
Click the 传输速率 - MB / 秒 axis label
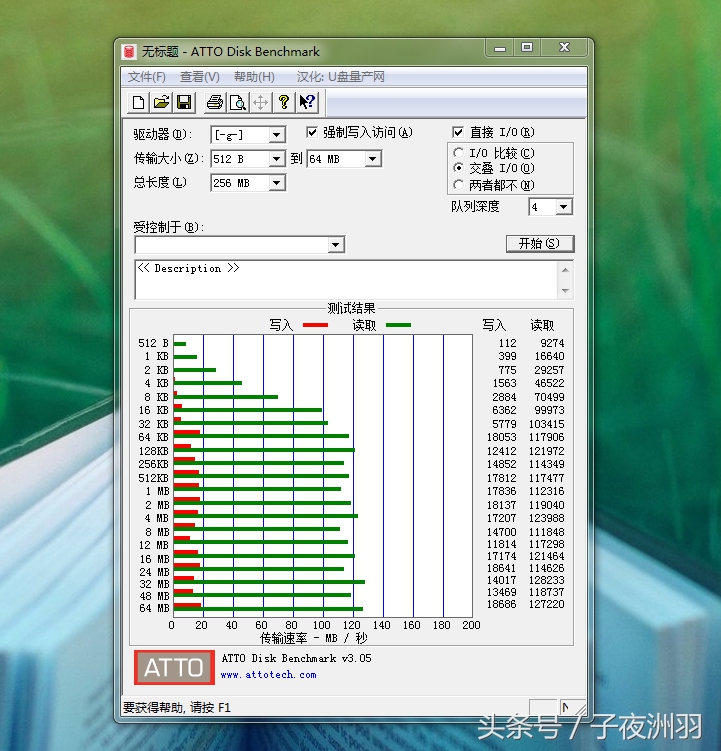click(x=314, y=638)
